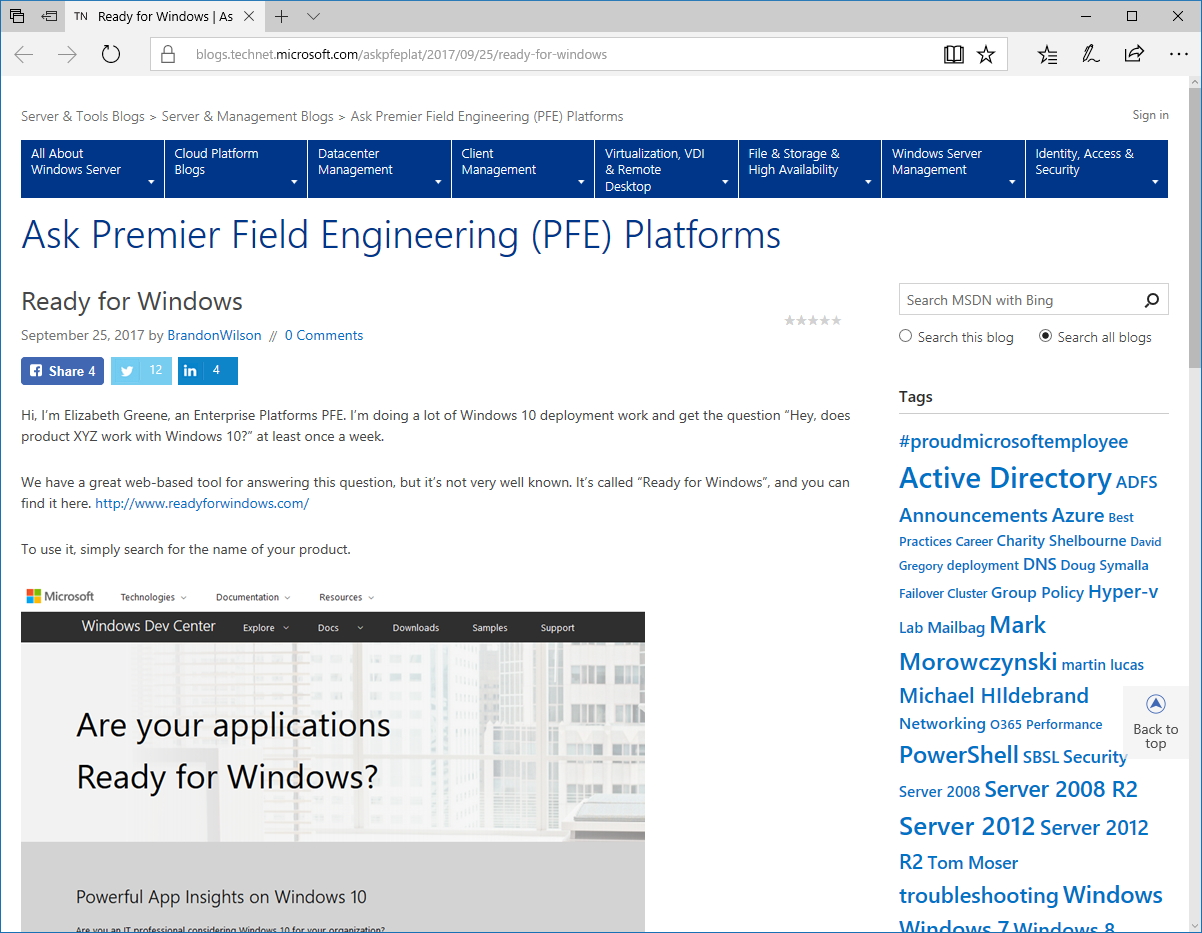The image size is (1202, 933).
Task: Rate the article five stars
Action: (837, 320)
